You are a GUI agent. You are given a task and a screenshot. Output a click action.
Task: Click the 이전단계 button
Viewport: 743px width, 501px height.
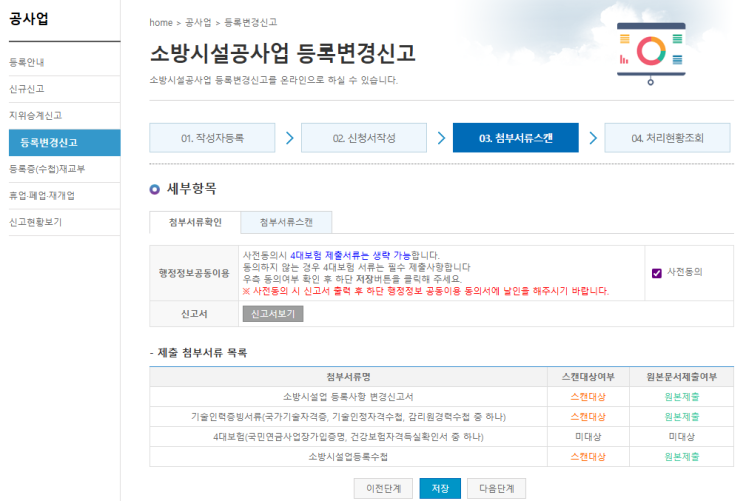[x=383, y=488]
